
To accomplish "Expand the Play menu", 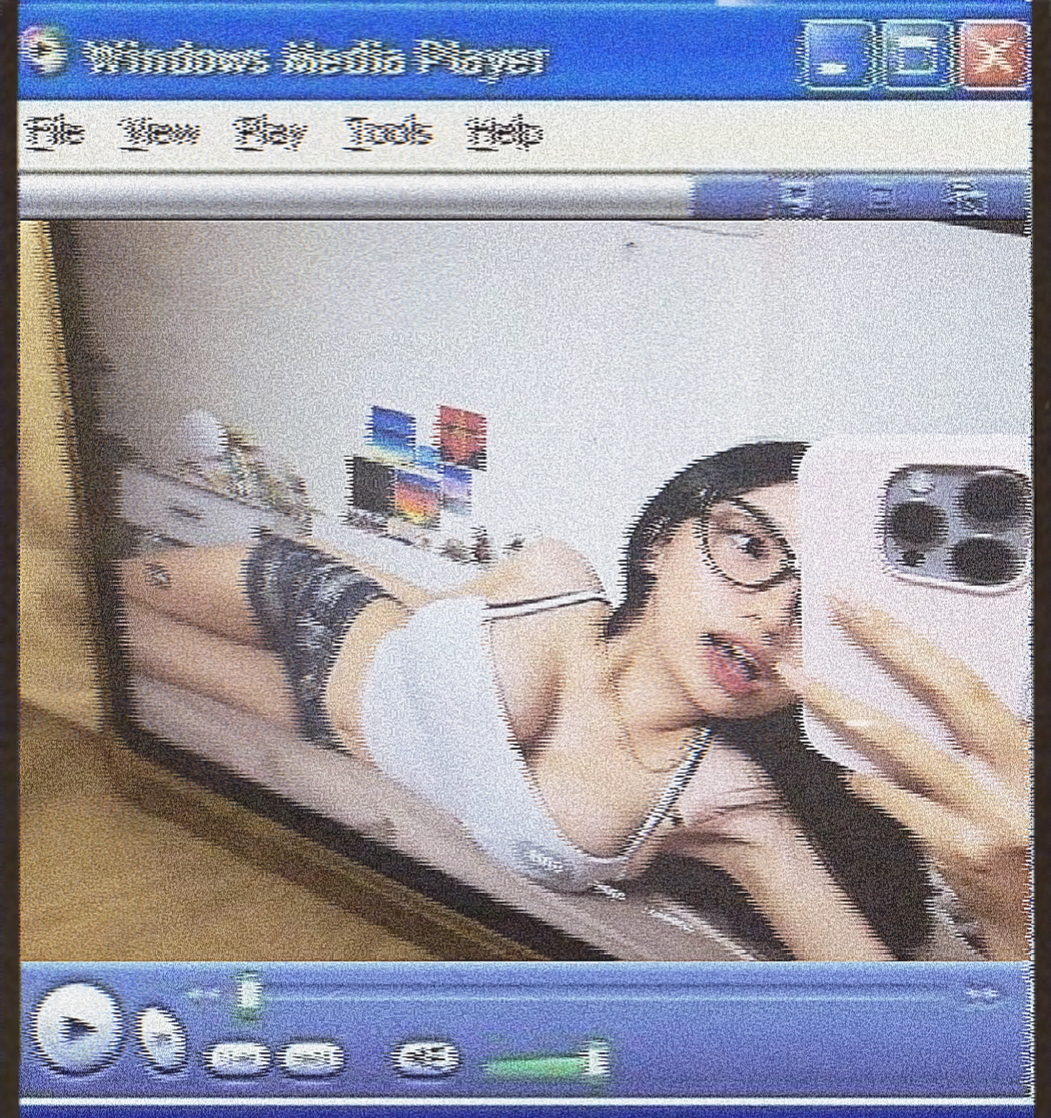I will 270,132.
